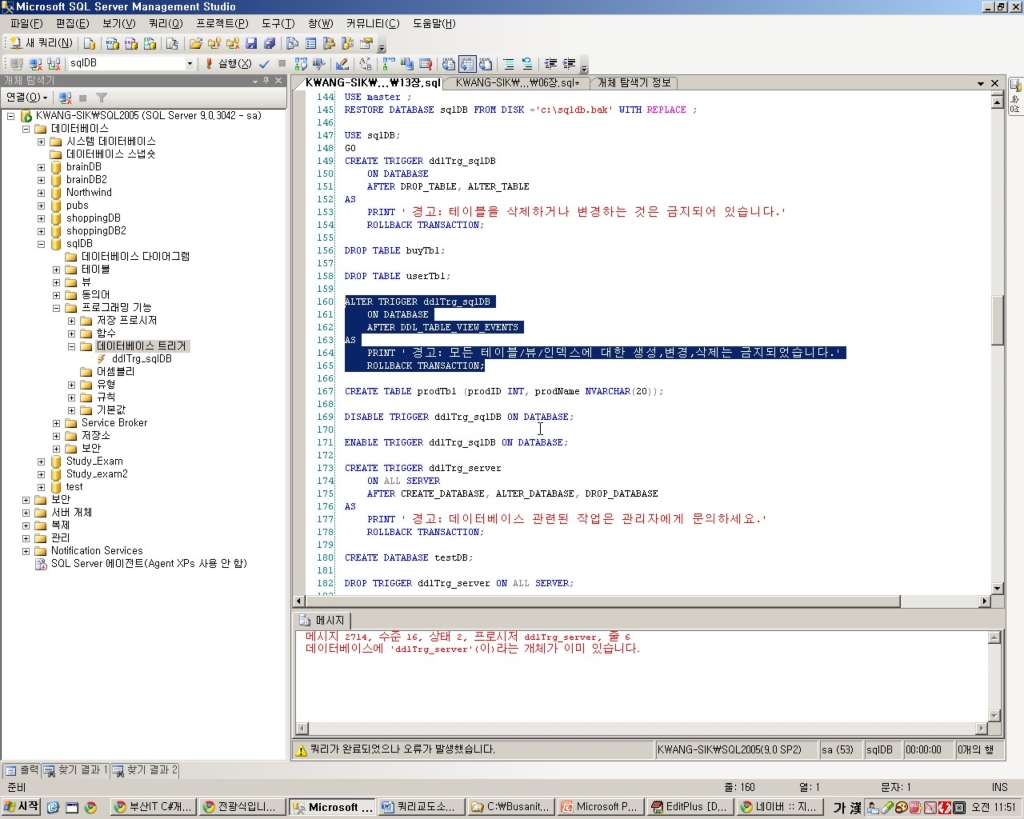The width and height of the screenshot is (1024, 819).
Task: Open the sqlDB database dropdown
Action: (x=189, y=63)
